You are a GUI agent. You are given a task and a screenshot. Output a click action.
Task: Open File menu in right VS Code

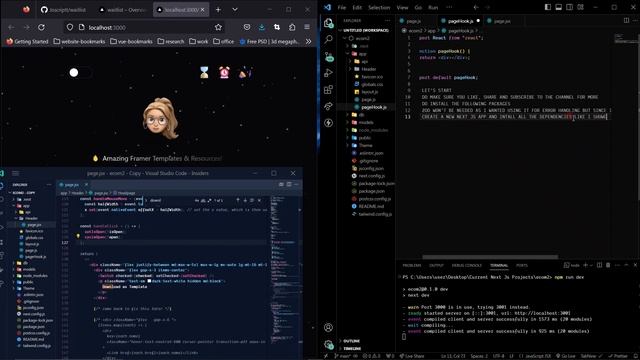coord(342,7)
